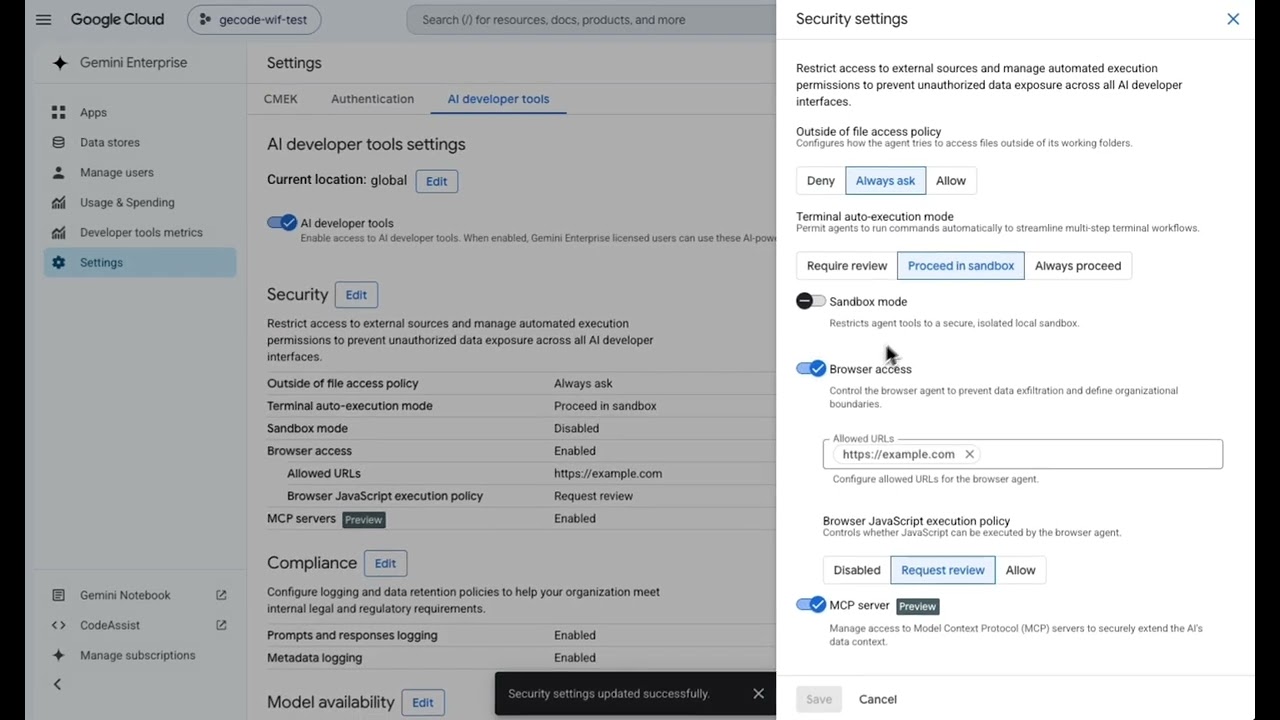Image resolution: width=1280 pixels, height=720 pixels.
Task: Click the Gemini Notebook page icon
Action: click(x=59, y=595)
